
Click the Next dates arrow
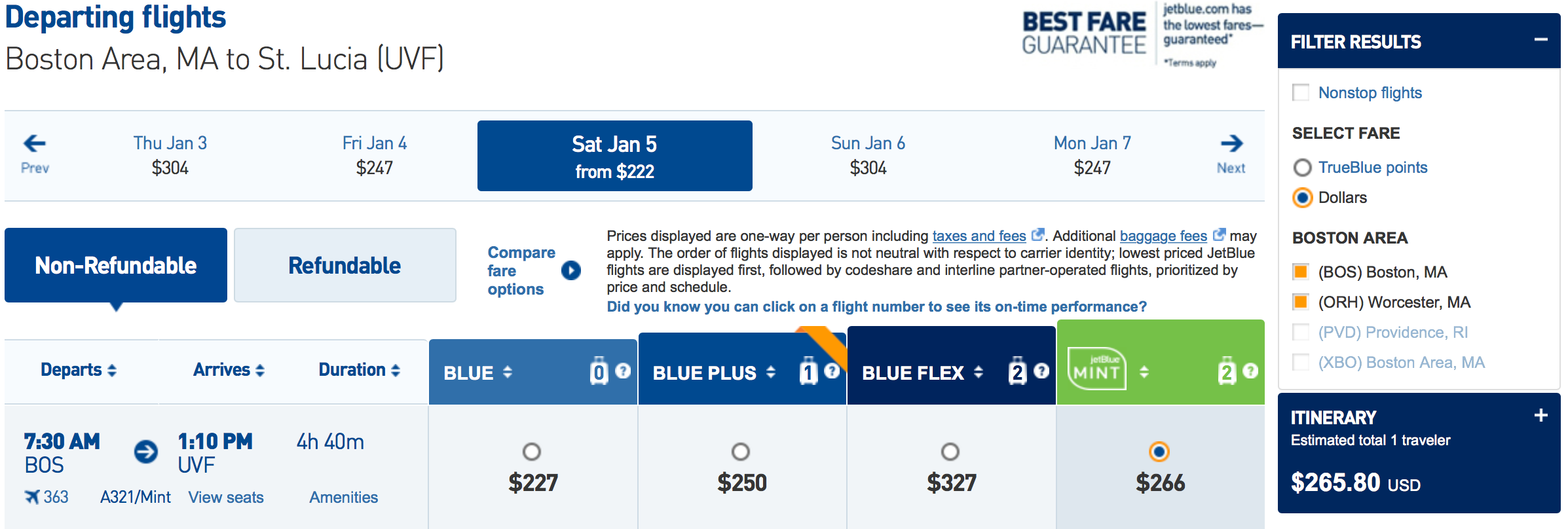1231,143
